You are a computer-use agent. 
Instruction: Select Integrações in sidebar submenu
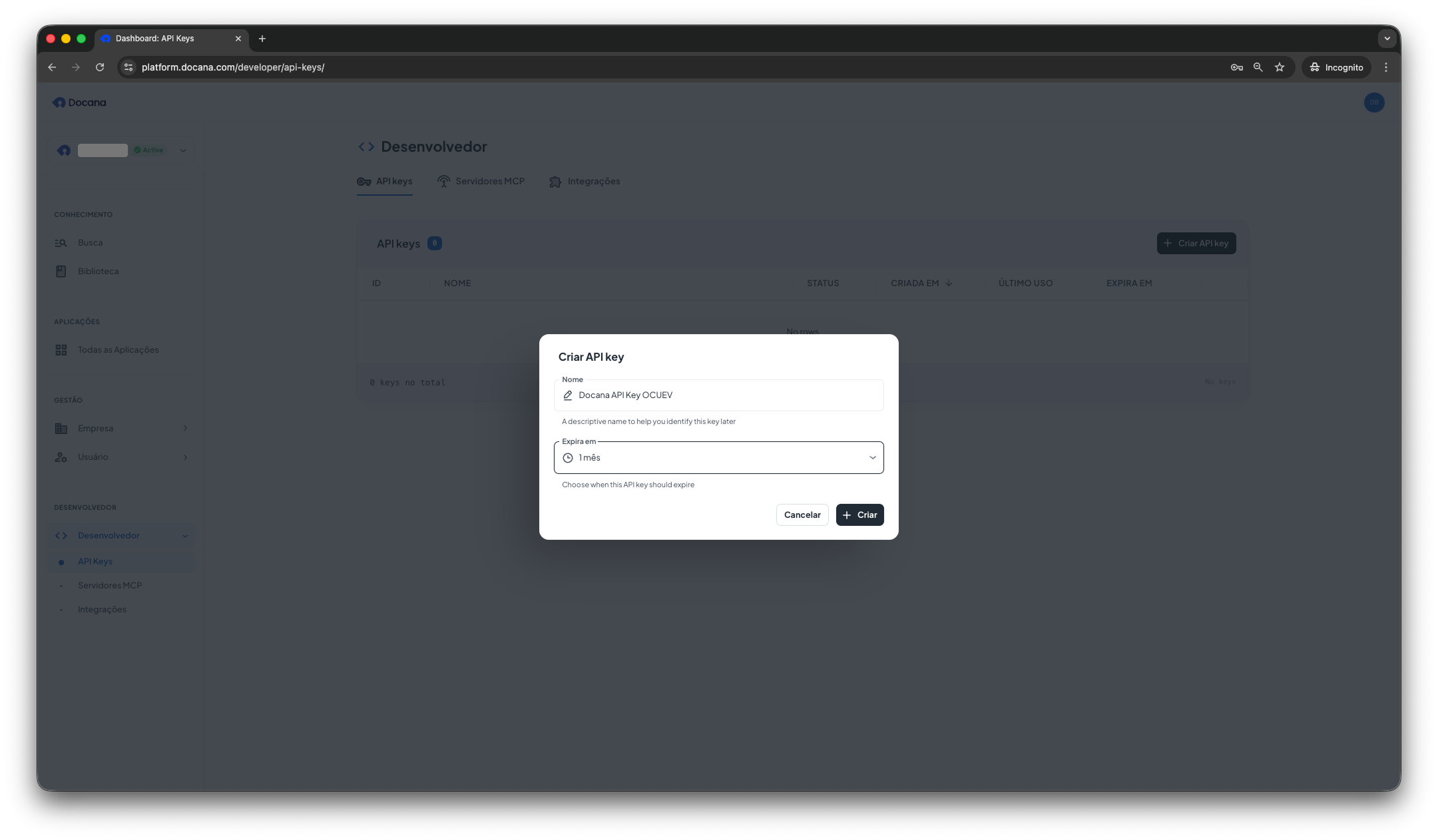(x=121, y=610)
